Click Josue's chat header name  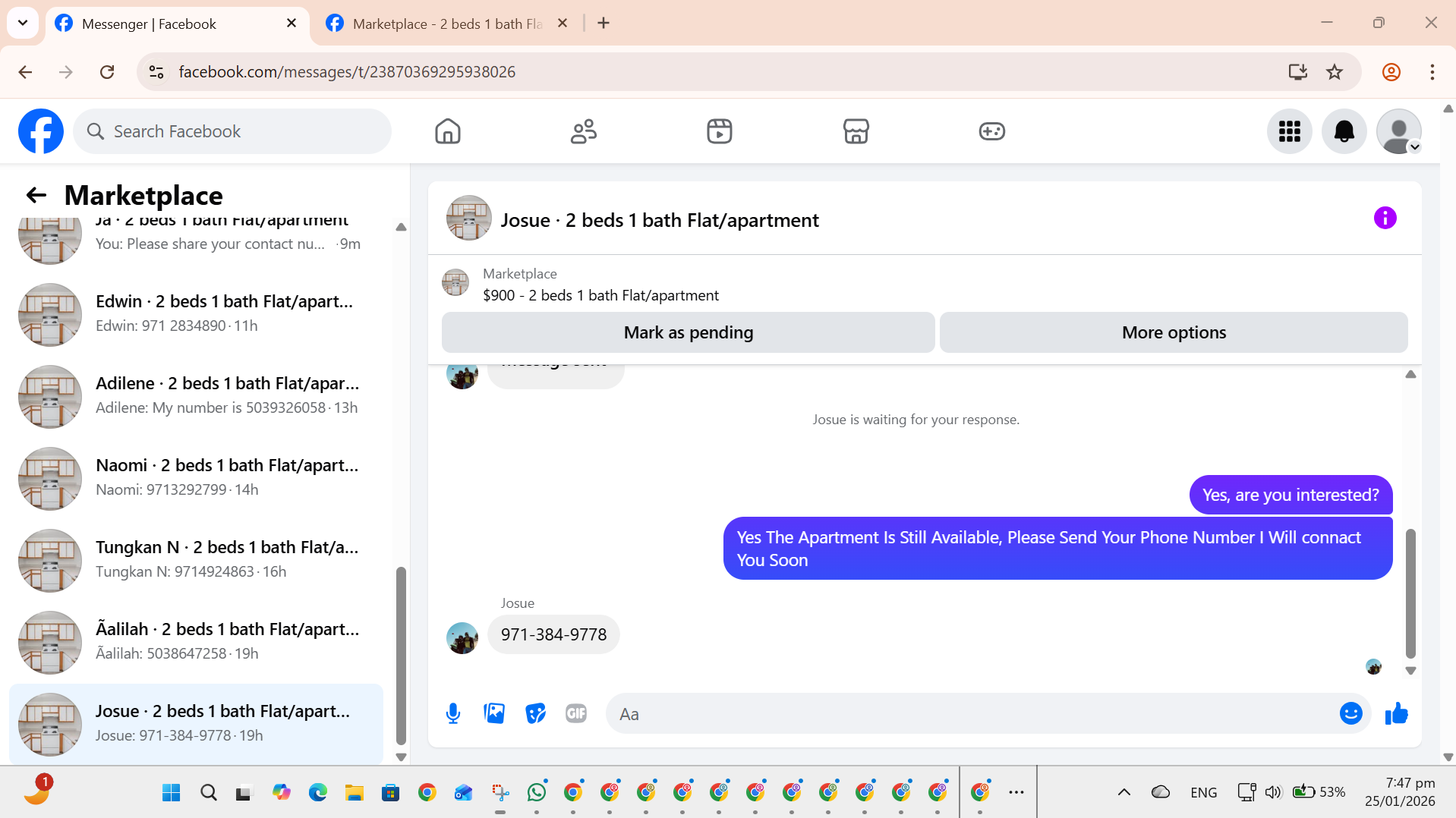click(659, 220)
